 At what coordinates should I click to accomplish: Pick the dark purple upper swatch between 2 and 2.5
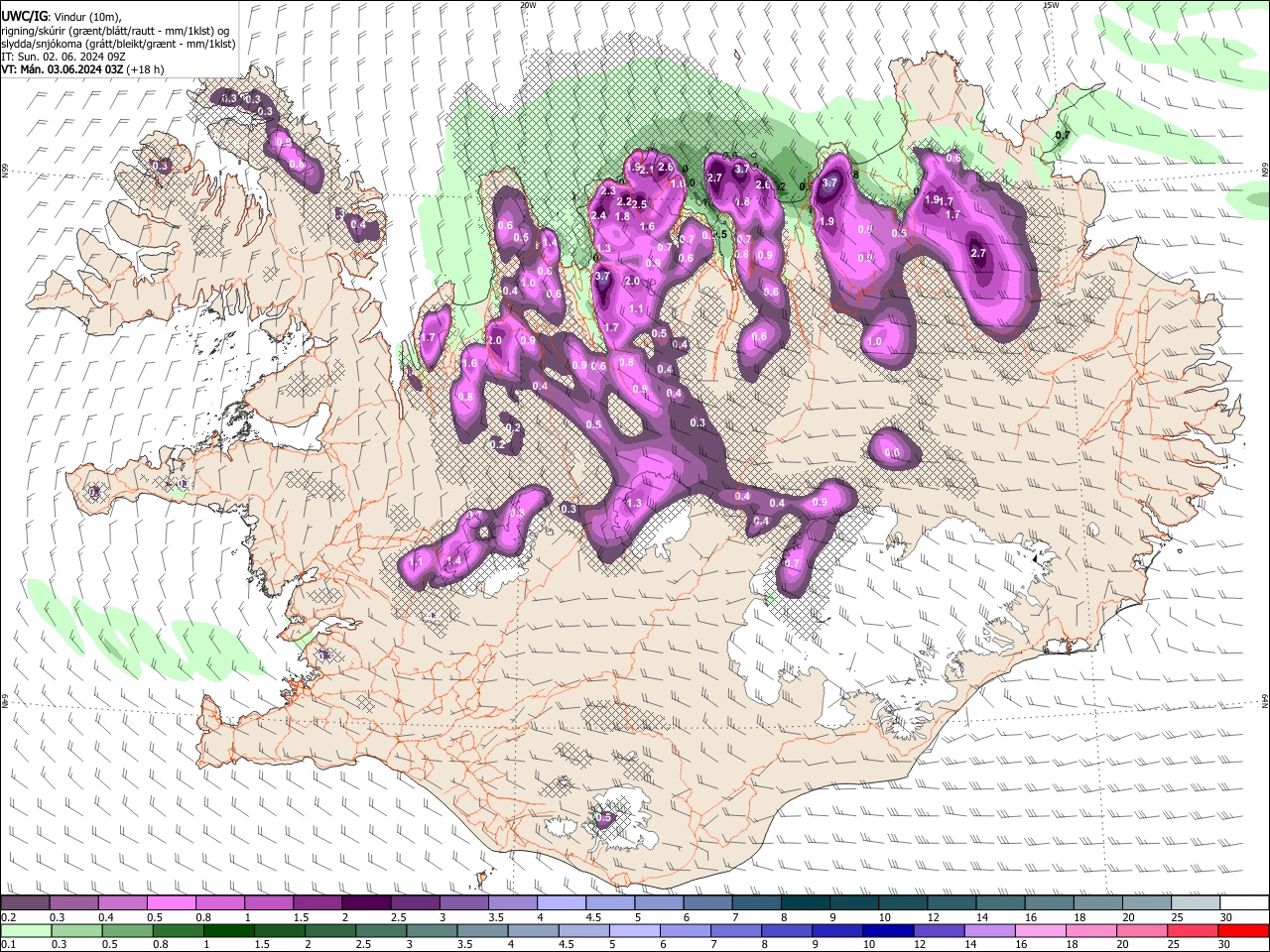tap(365, 903)
